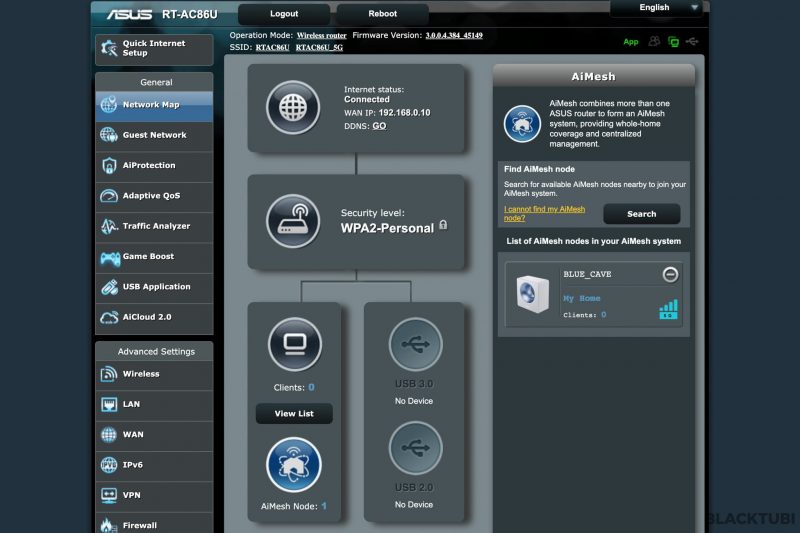Click the AiCloud 2.0 cloud icon
Screen dimensions: 800x533
point(109,317)
